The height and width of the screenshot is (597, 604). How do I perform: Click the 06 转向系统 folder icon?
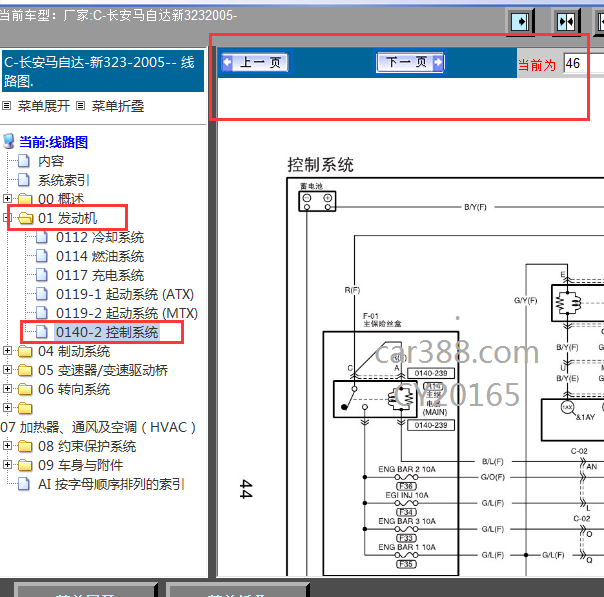tap(25, 389)
